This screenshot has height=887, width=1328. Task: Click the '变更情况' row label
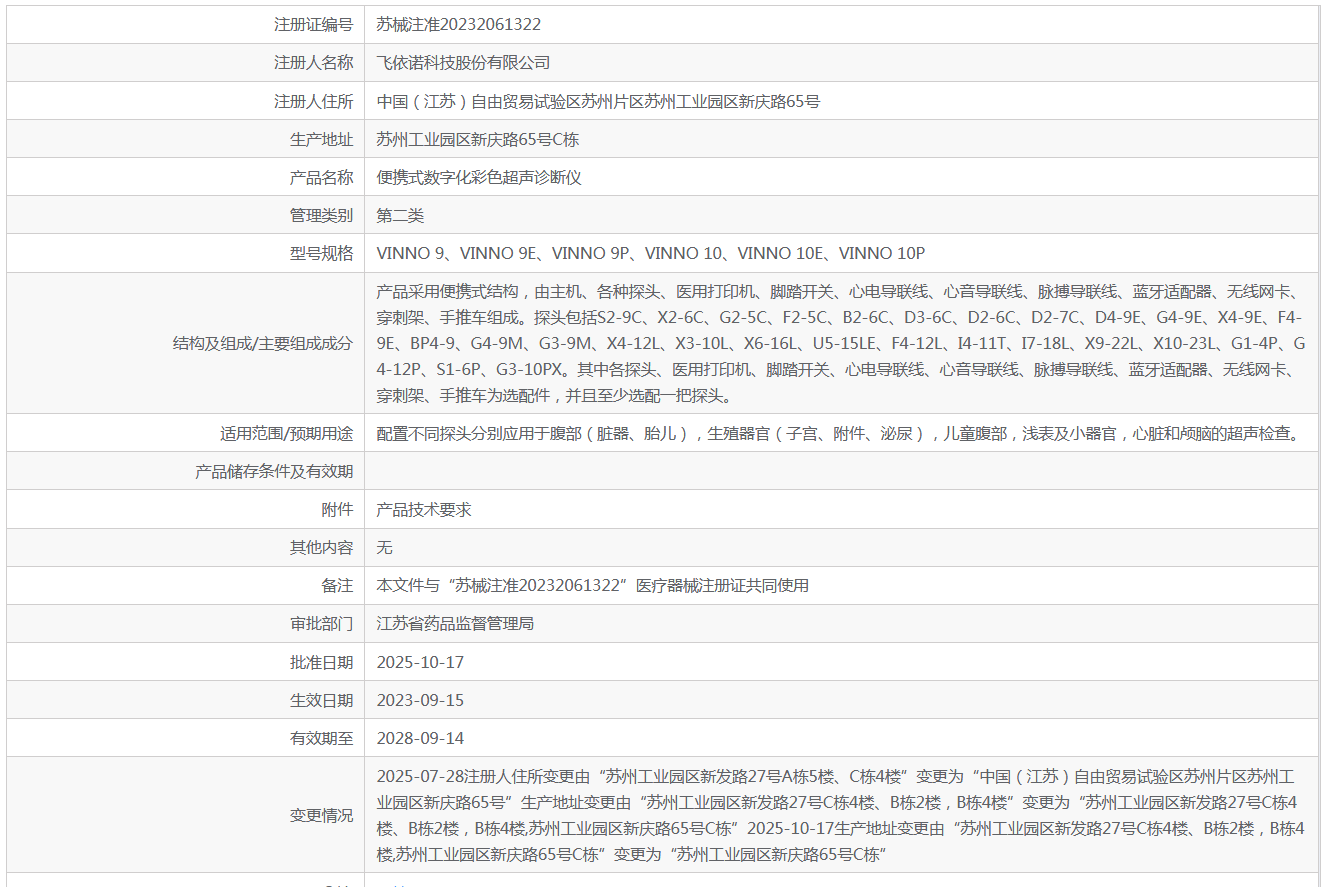point(321,815)
